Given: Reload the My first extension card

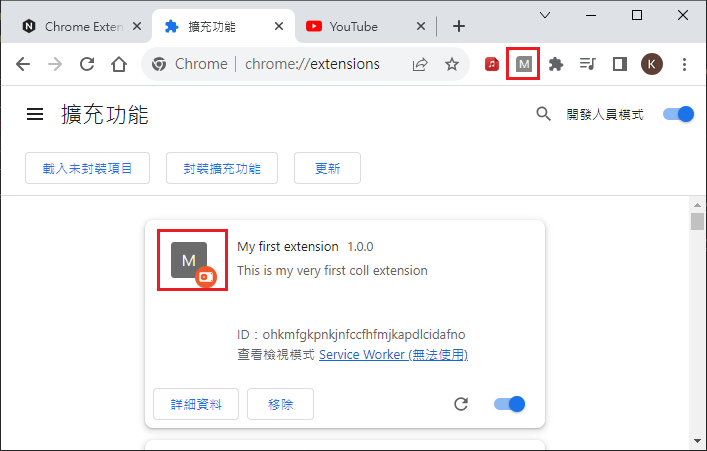Looking at the screenshot, I should point(461,404).
